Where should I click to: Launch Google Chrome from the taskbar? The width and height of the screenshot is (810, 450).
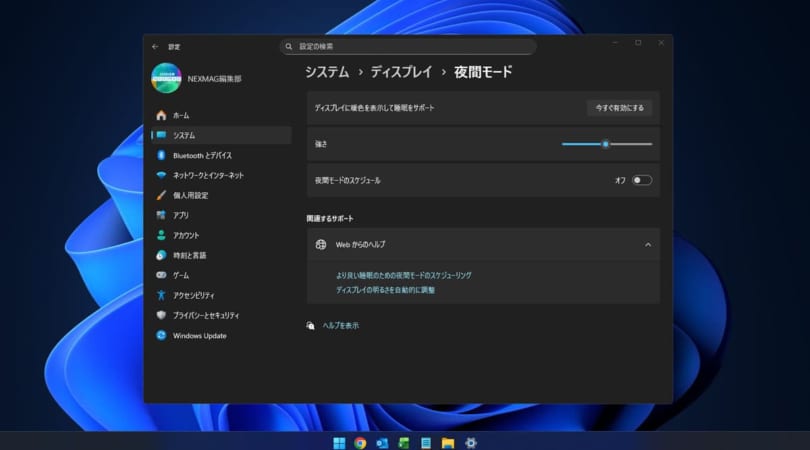tap(360, 442)
